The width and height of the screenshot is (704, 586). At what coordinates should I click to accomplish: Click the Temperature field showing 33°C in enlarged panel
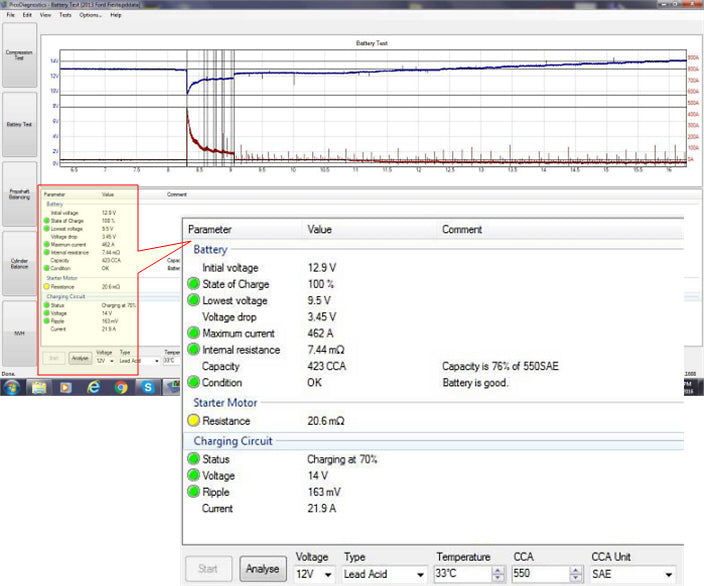[463, 573]
